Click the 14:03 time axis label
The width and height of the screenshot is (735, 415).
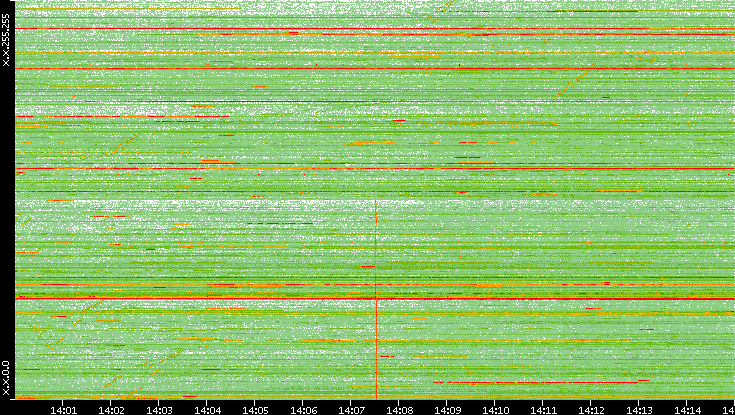pos(158,410)
